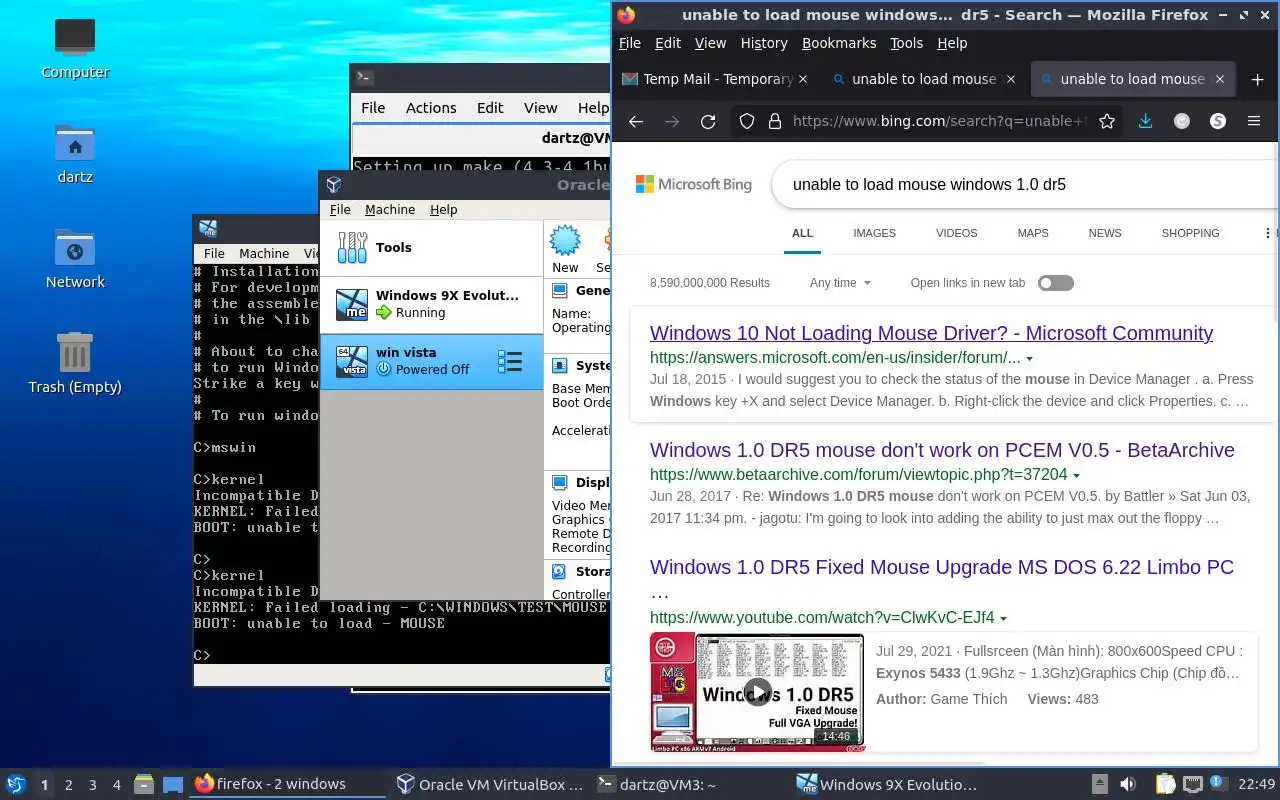The width and height of the screenshot is (1280, 800).
Task: Switch to workspace 2 in the pager
Action: (69, 785)
